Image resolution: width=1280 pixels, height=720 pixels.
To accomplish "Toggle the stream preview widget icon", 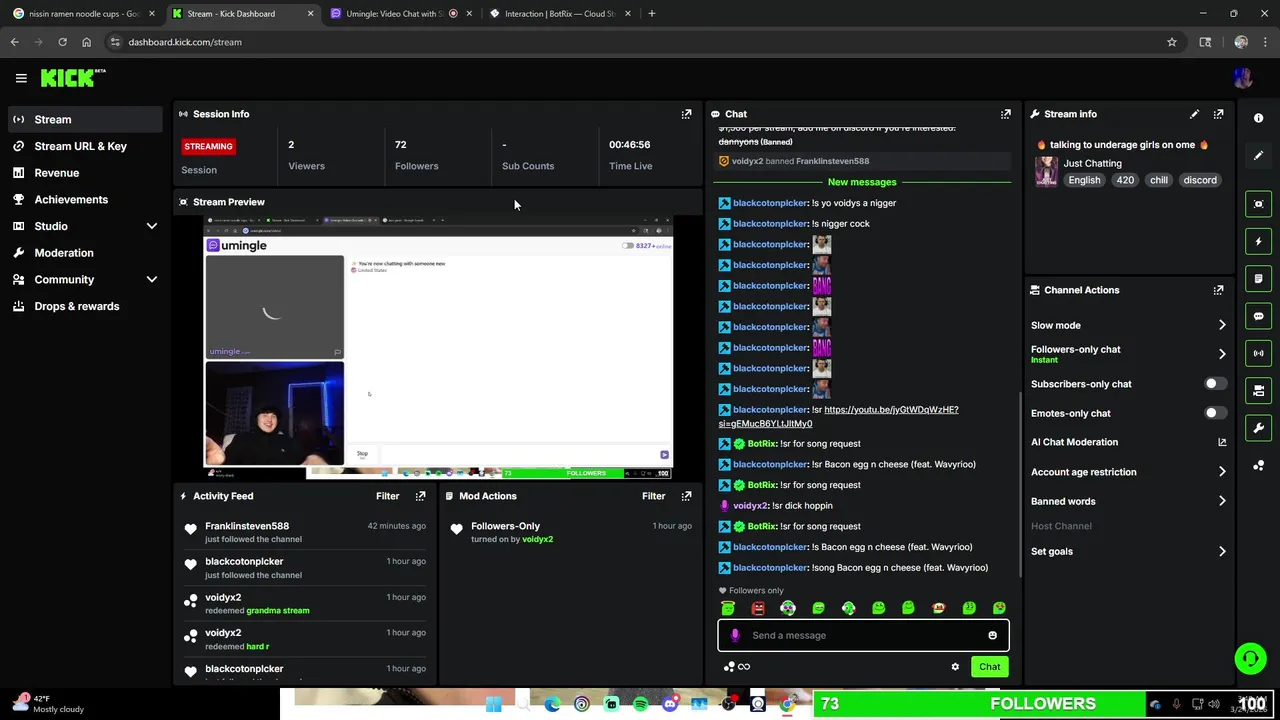I will [1259, 204].
